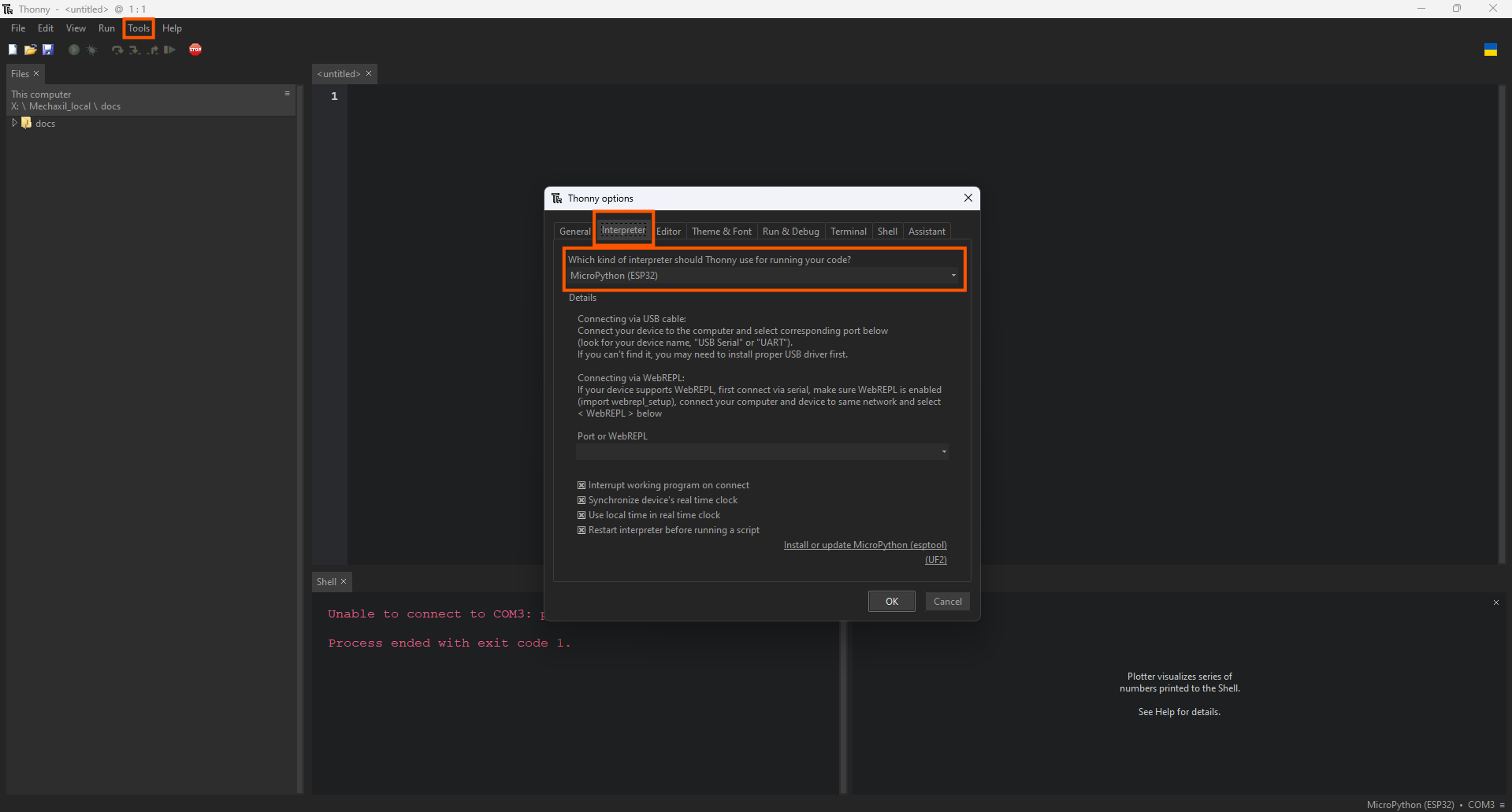Open the View menu
Screen dimensions: 1512x812
[x=76, y=28]
